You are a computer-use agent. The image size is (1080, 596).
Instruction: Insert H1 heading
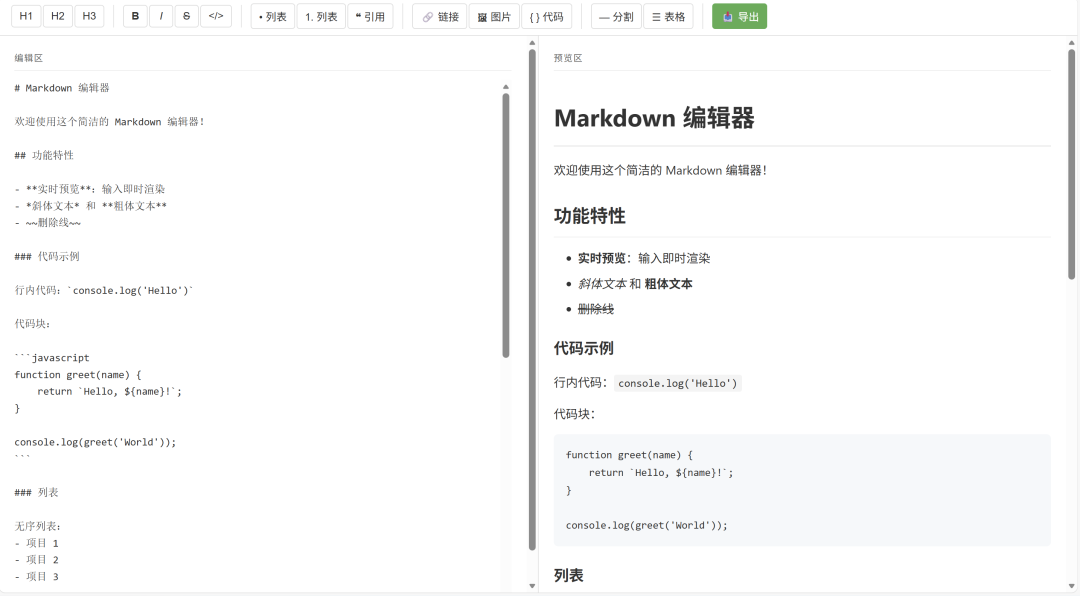[26, 17]
